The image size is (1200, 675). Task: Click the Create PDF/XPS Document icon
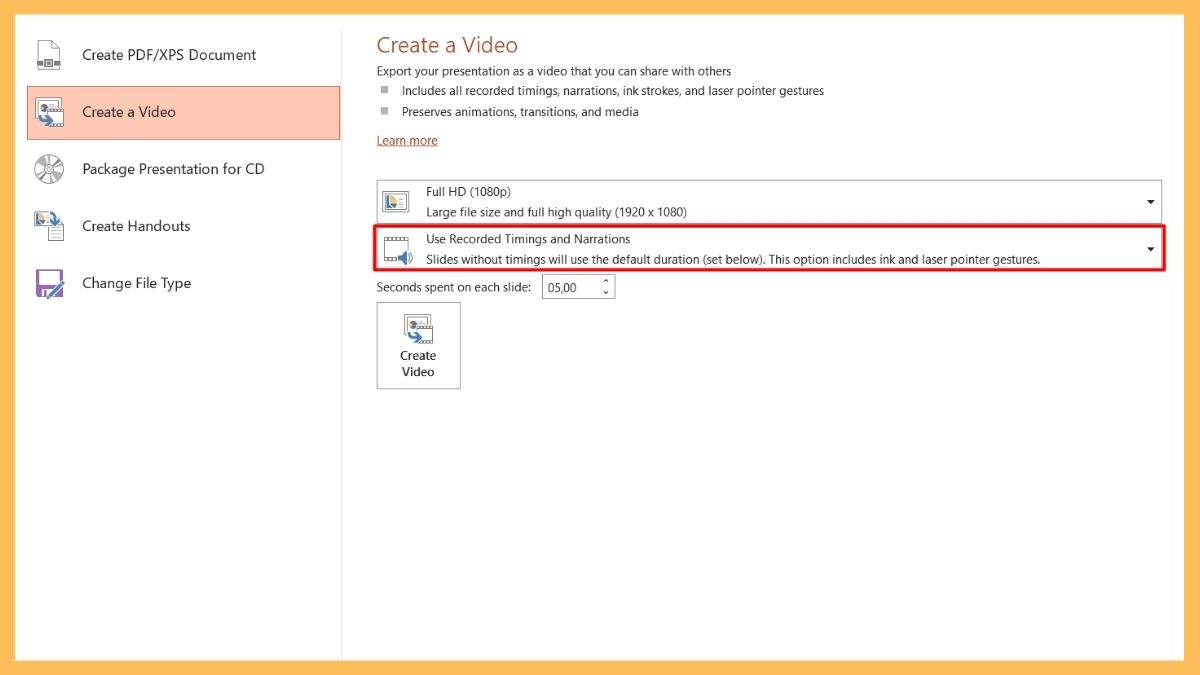(x=48, y=55)
